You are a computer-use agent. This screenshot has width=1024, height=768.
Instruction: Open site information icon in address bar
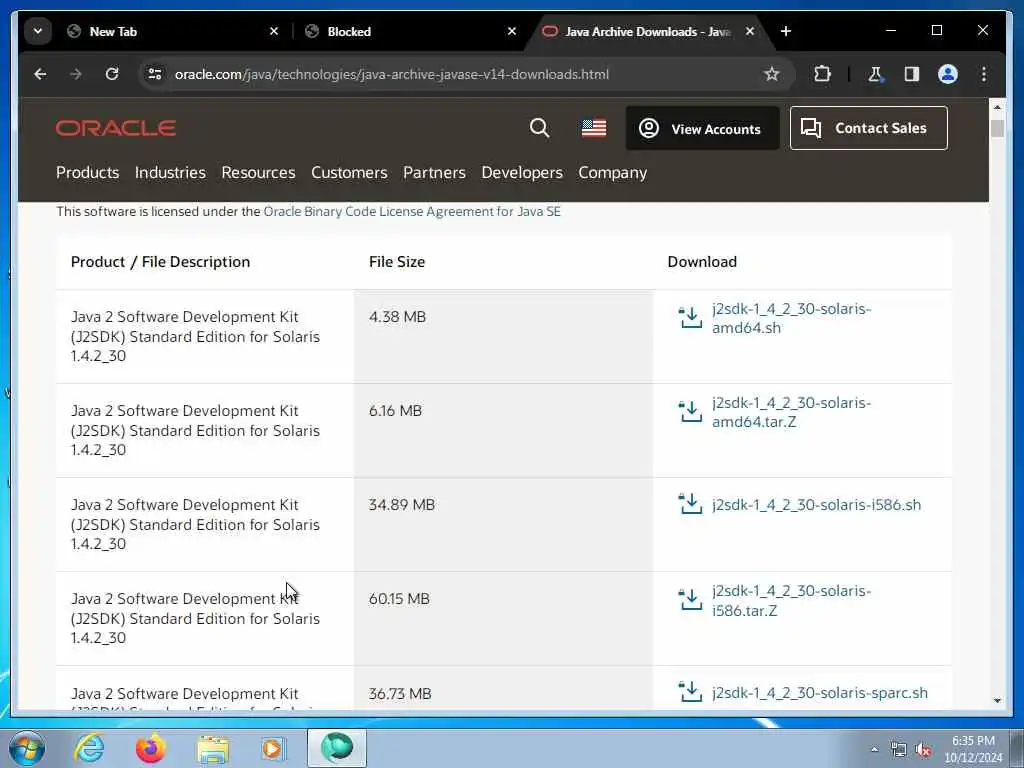click(x=155, y=74)
